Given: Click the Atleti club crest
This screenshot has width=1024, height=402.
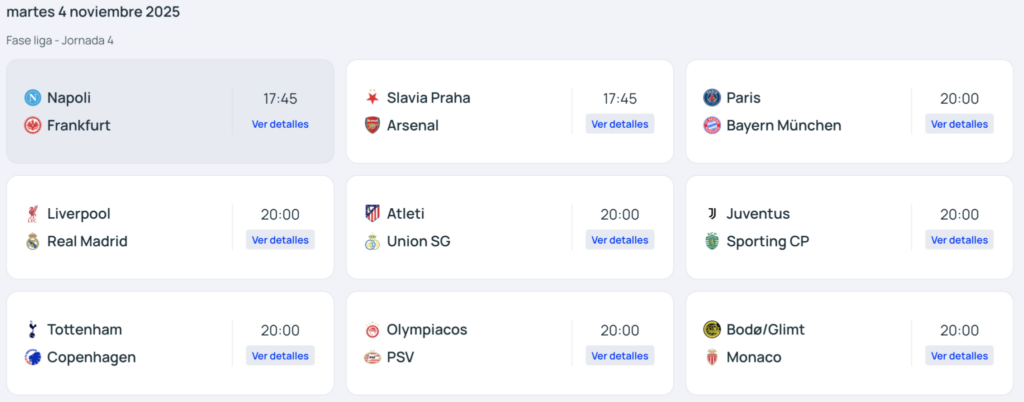Looking at the screenshot, I should pyautogui.click(x=372, y=214).
